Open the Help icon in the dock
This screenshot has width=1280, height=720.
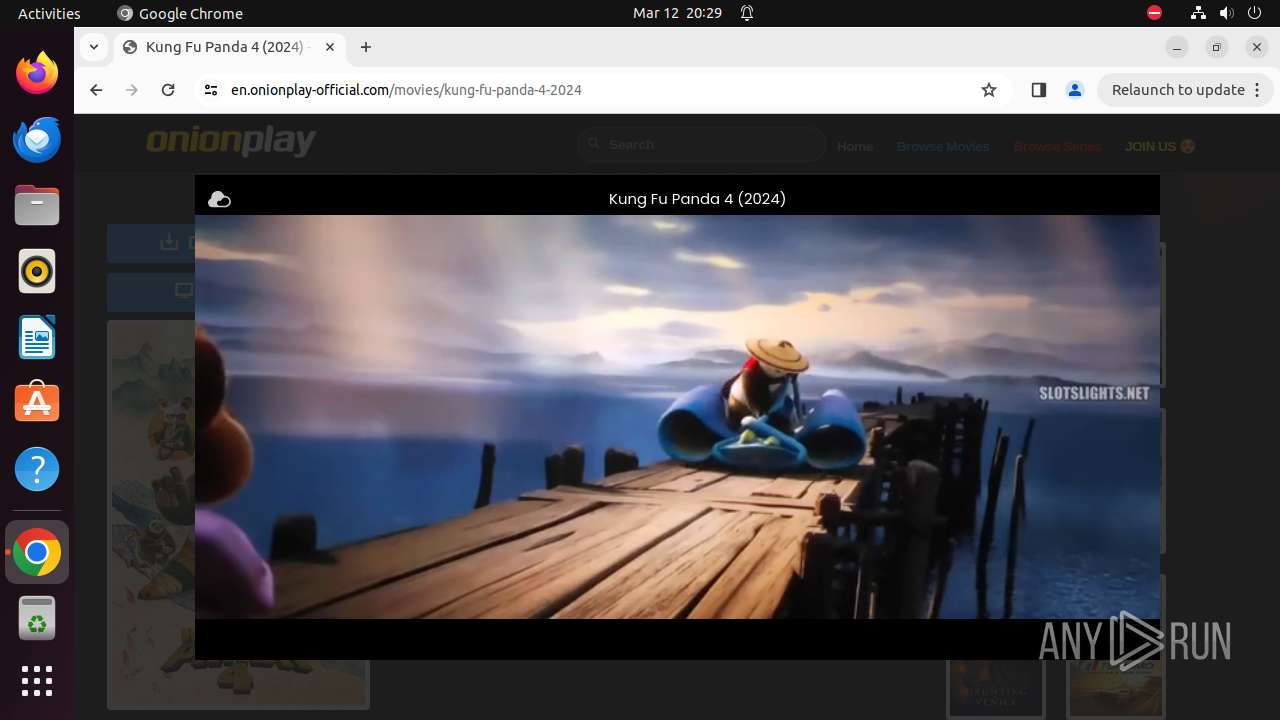[37, 470]
